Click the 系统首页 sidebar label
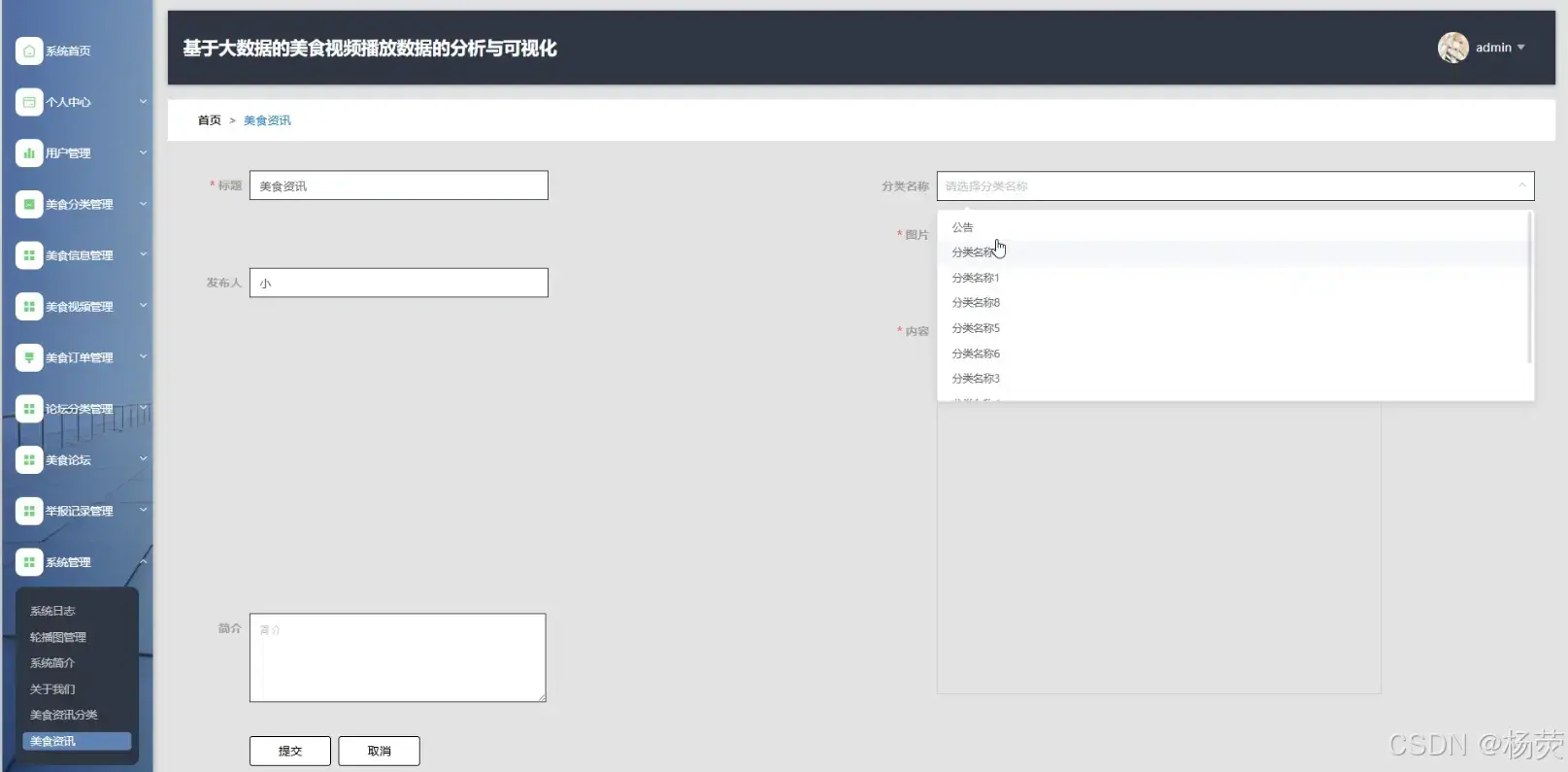The image size is (1568, 772). [68, 51]
